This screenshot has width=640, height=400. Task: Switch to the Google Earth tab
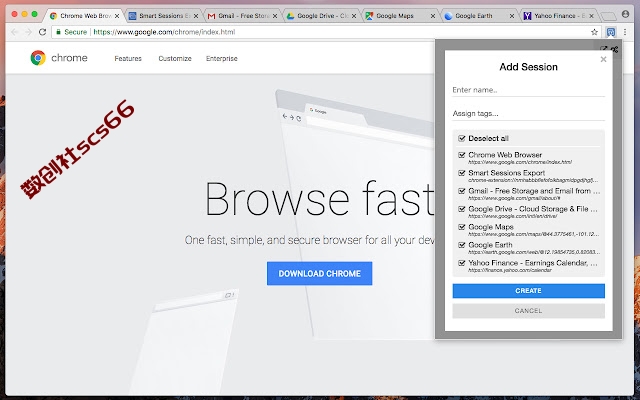tap(478, 16)
